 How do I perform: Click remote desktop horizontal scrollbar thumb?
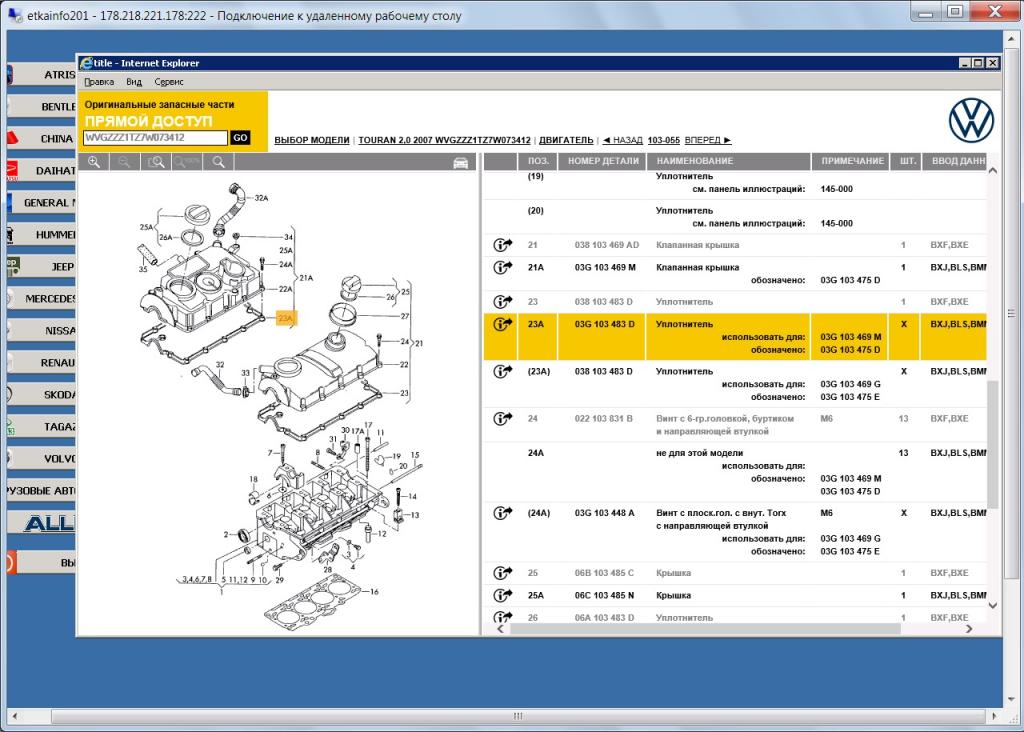pos(518,716)
